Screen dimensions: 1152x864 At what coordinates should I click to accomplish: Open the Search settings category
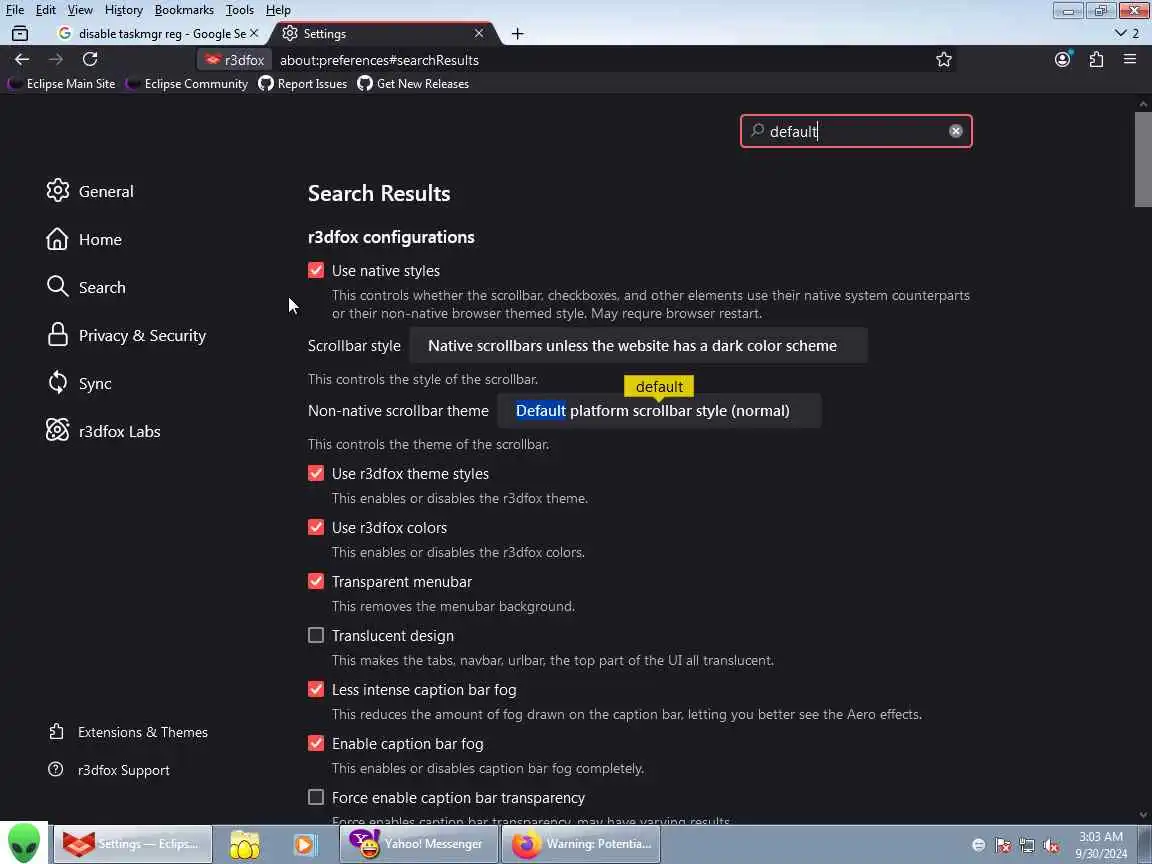tap(86, 287)
